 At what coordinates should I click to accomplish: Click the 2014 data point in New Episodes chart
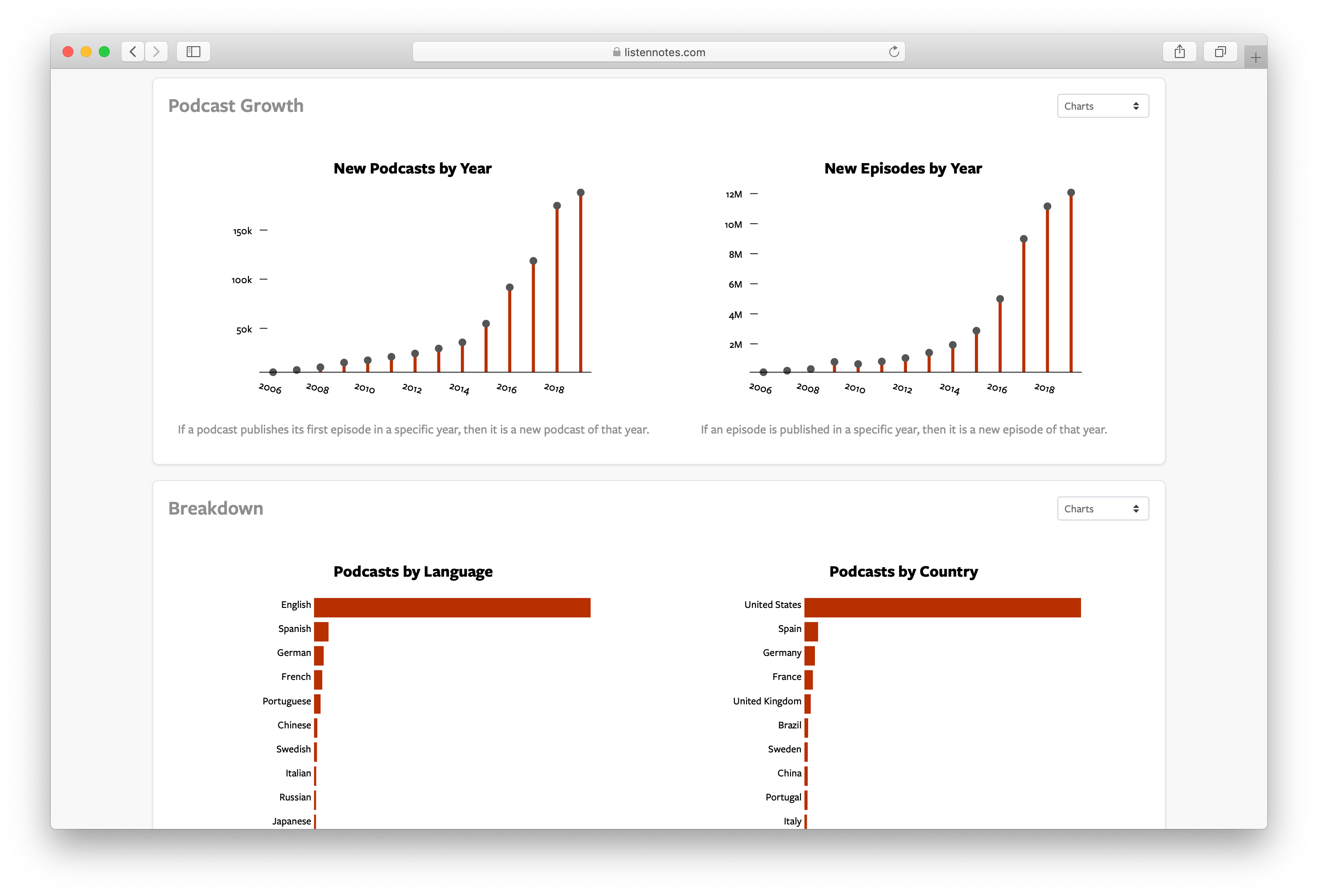click(953, 345)
